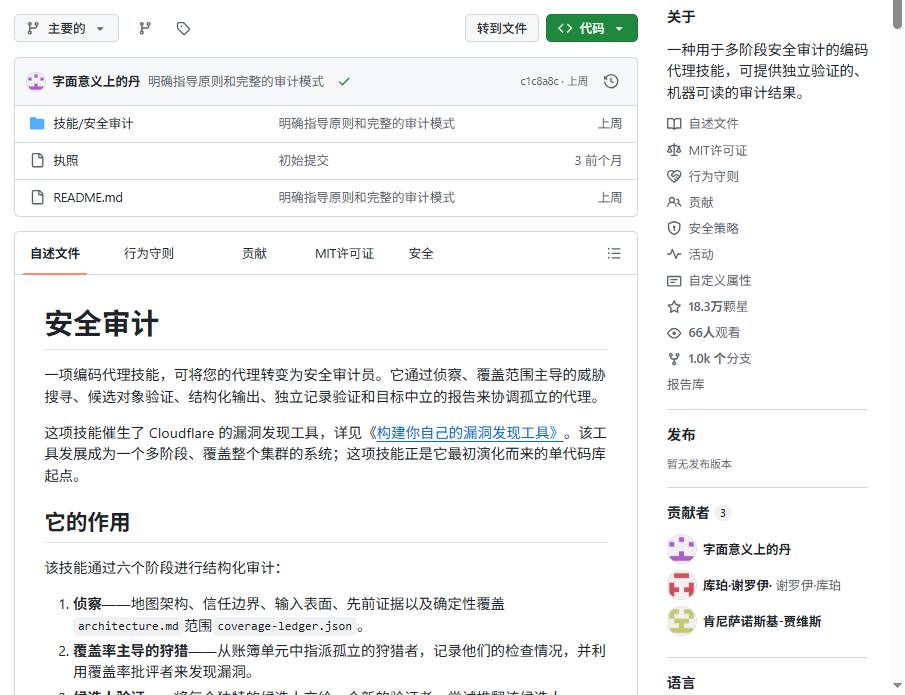Click the star icon beside 18.3万颗星
Image resolution: width=905 pixels, height=695 pixels.
[674, 307]
